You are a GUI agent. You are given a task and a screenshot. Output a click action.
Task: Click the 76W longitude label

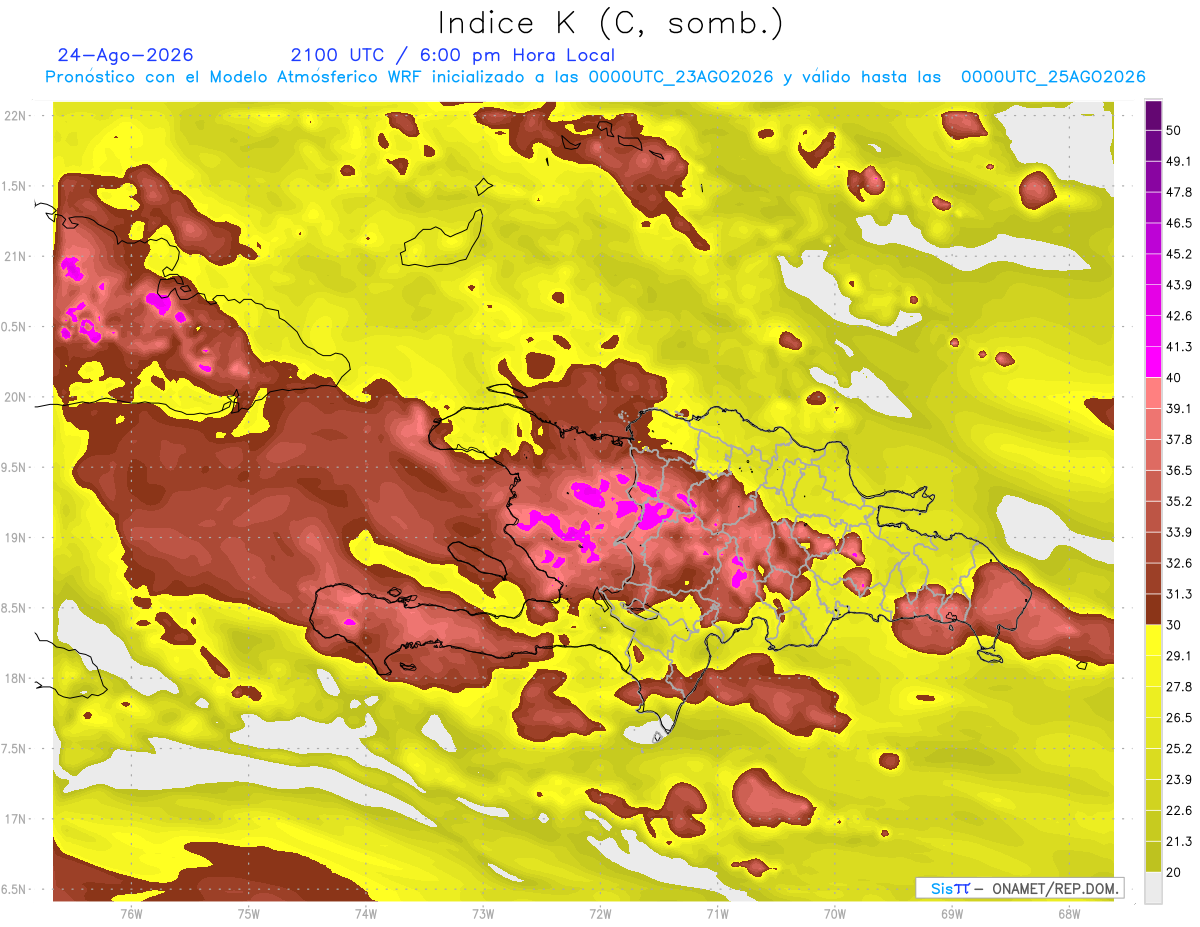point(131,913)
